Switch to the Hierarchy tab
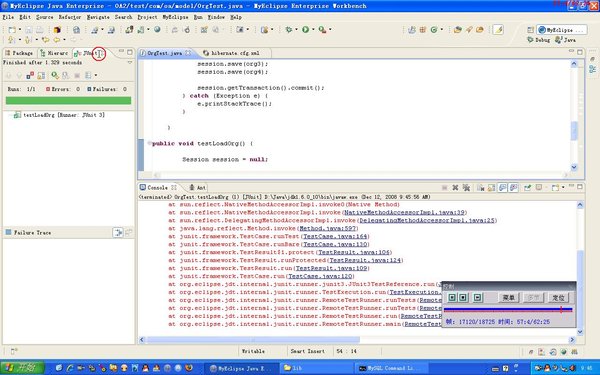Viewport: 600px width, 375px height. pyautogui.click(x=54, y=53)
